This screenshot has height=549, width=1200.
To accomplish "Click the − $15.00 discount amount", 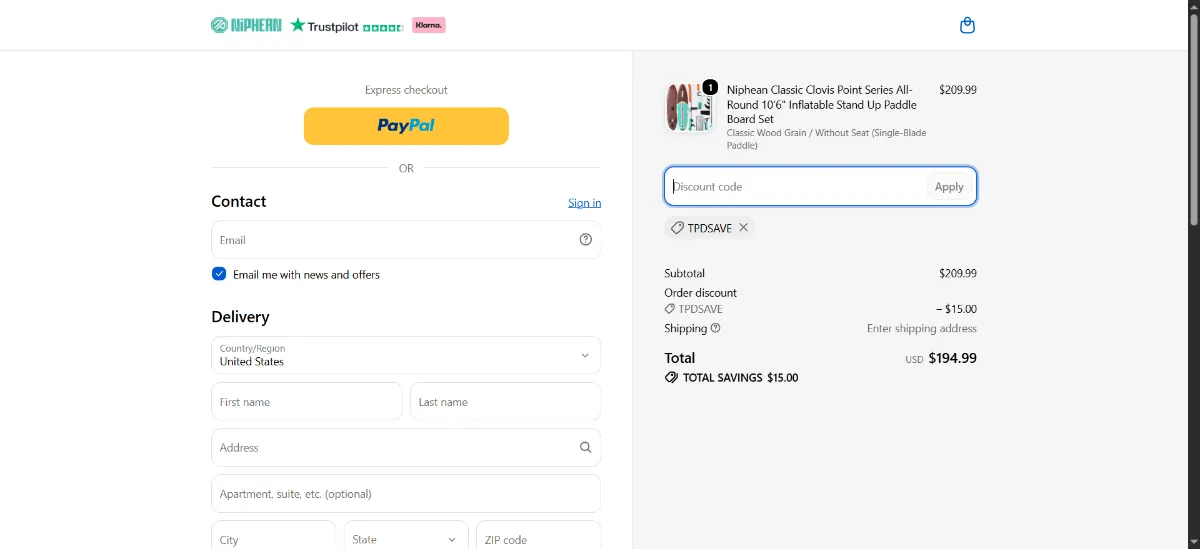I will (x=956, y=309).
